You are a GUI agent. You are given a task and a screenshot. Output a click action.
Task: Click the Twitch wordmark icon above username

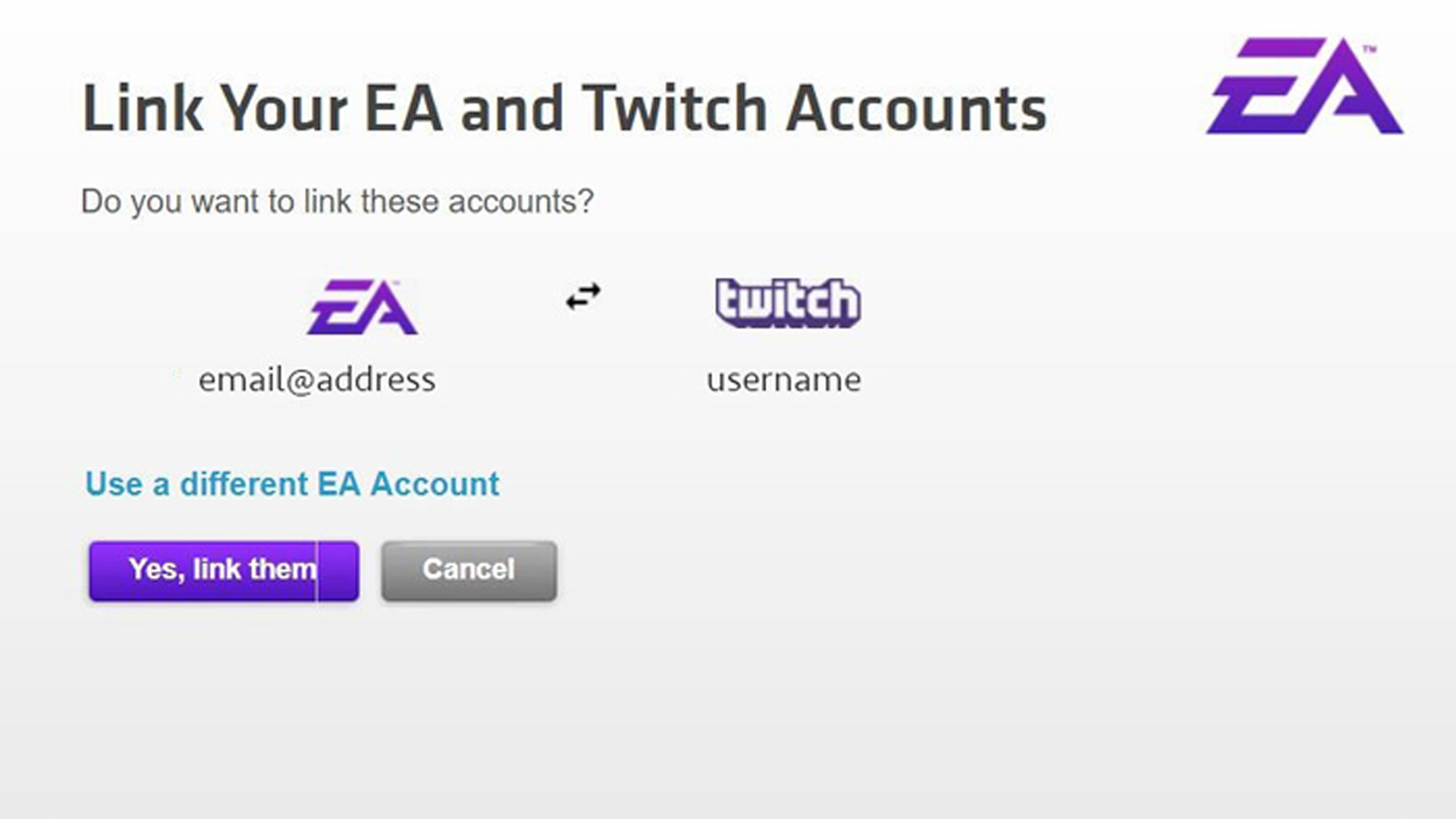pyautogui.click(x=786, y=302)
